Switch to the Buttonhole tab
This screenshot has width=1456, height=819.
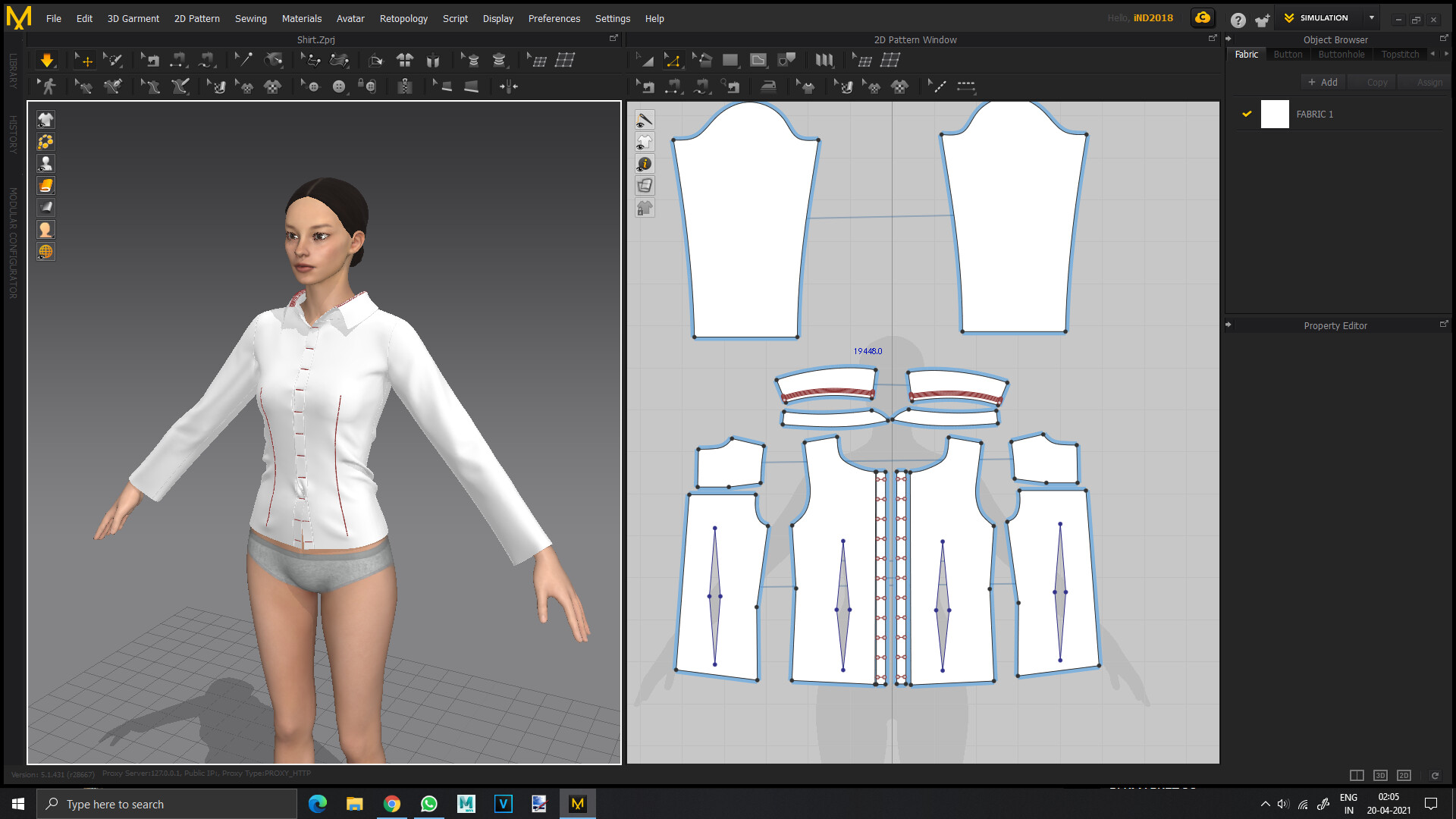pyautogui.click(x=1341, y=54)
